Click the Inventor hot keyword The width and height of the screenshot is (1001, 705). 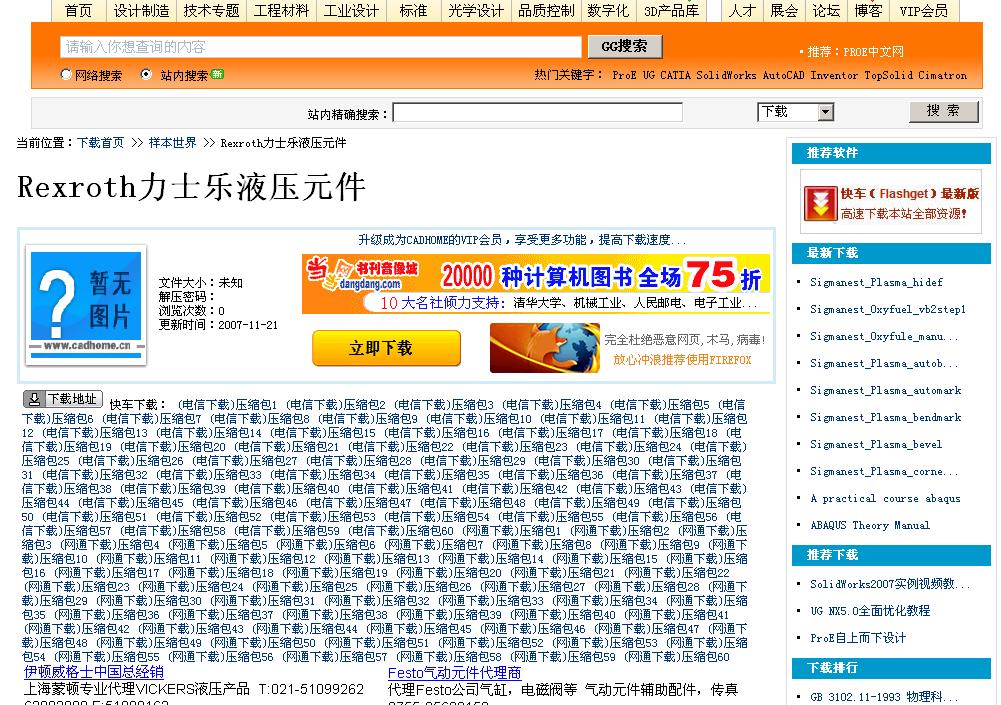click(x=834, y=75)
